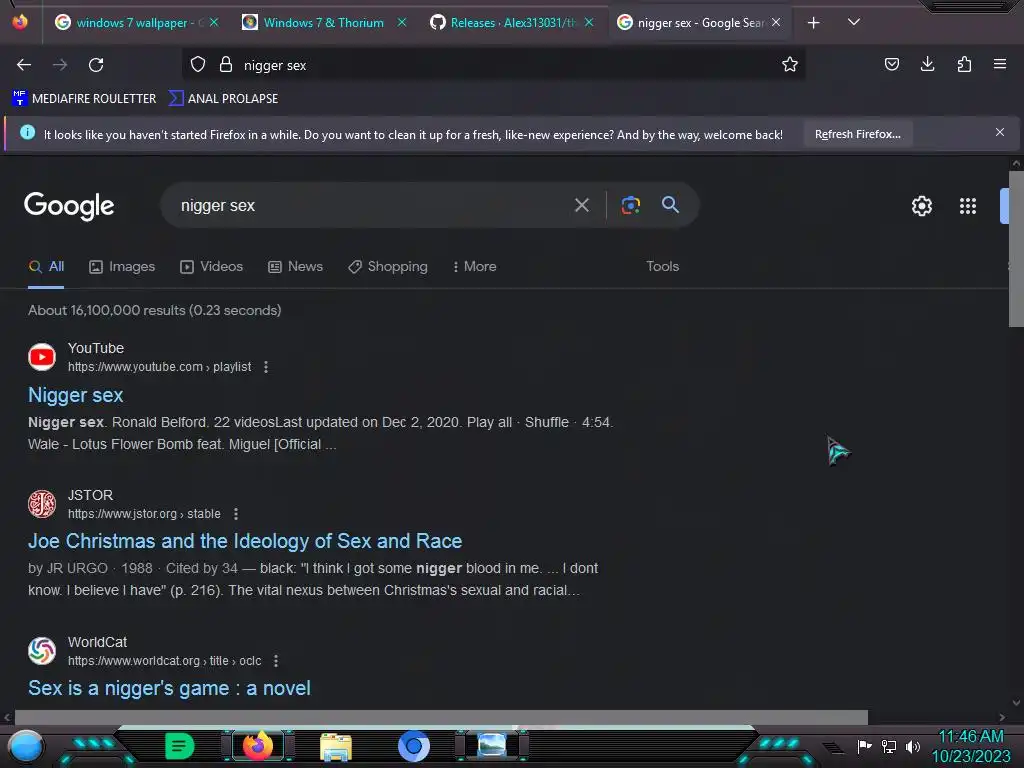Open the tracking protection shield icon
This screenshot has width=1024, height=768.
(198, 65)
